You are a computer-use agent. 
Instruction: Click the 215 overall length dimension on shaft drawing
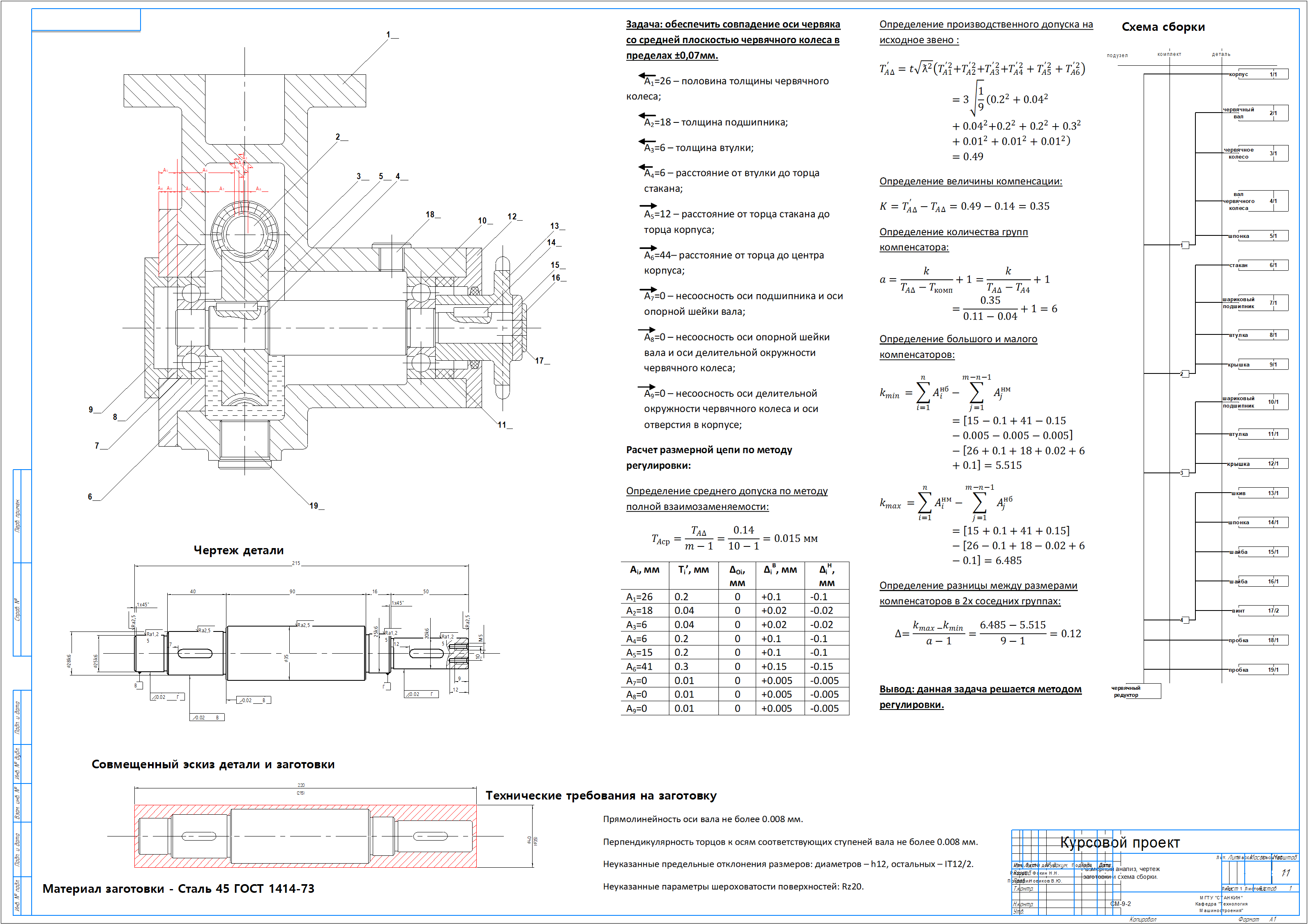[296, 563]
